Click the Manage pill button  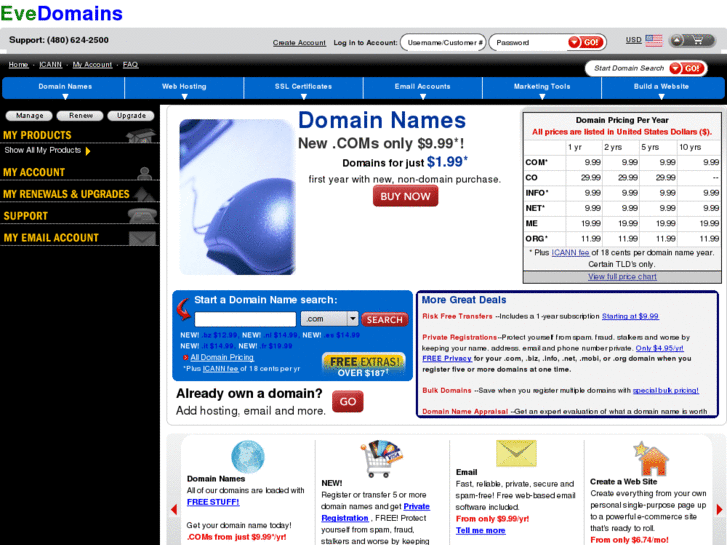coord(30,115)
